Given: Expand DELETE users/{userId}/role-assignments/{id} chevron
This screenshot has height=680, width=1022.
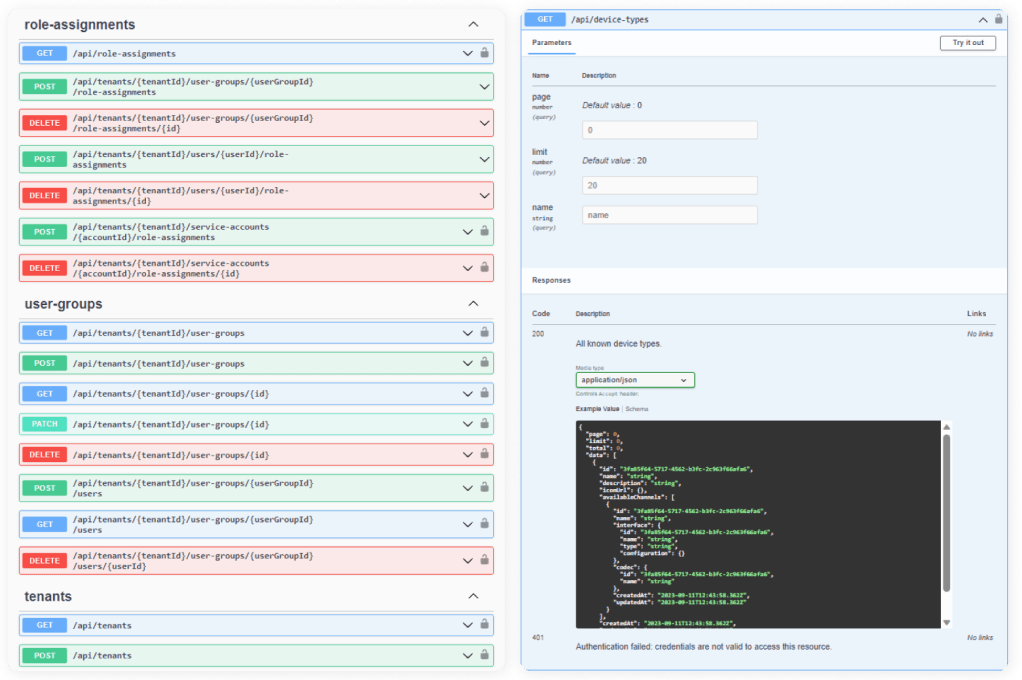Looking at the screenshot, I should 484,196.
